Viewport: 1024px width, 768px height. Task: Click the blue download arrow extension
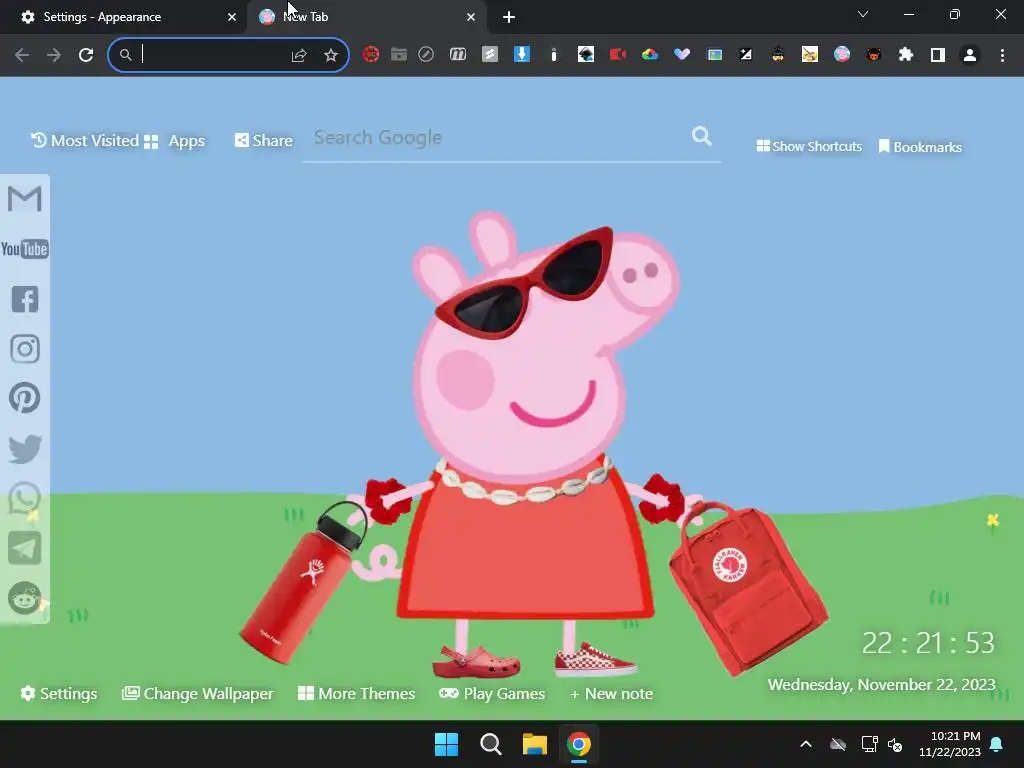(522, 54)
